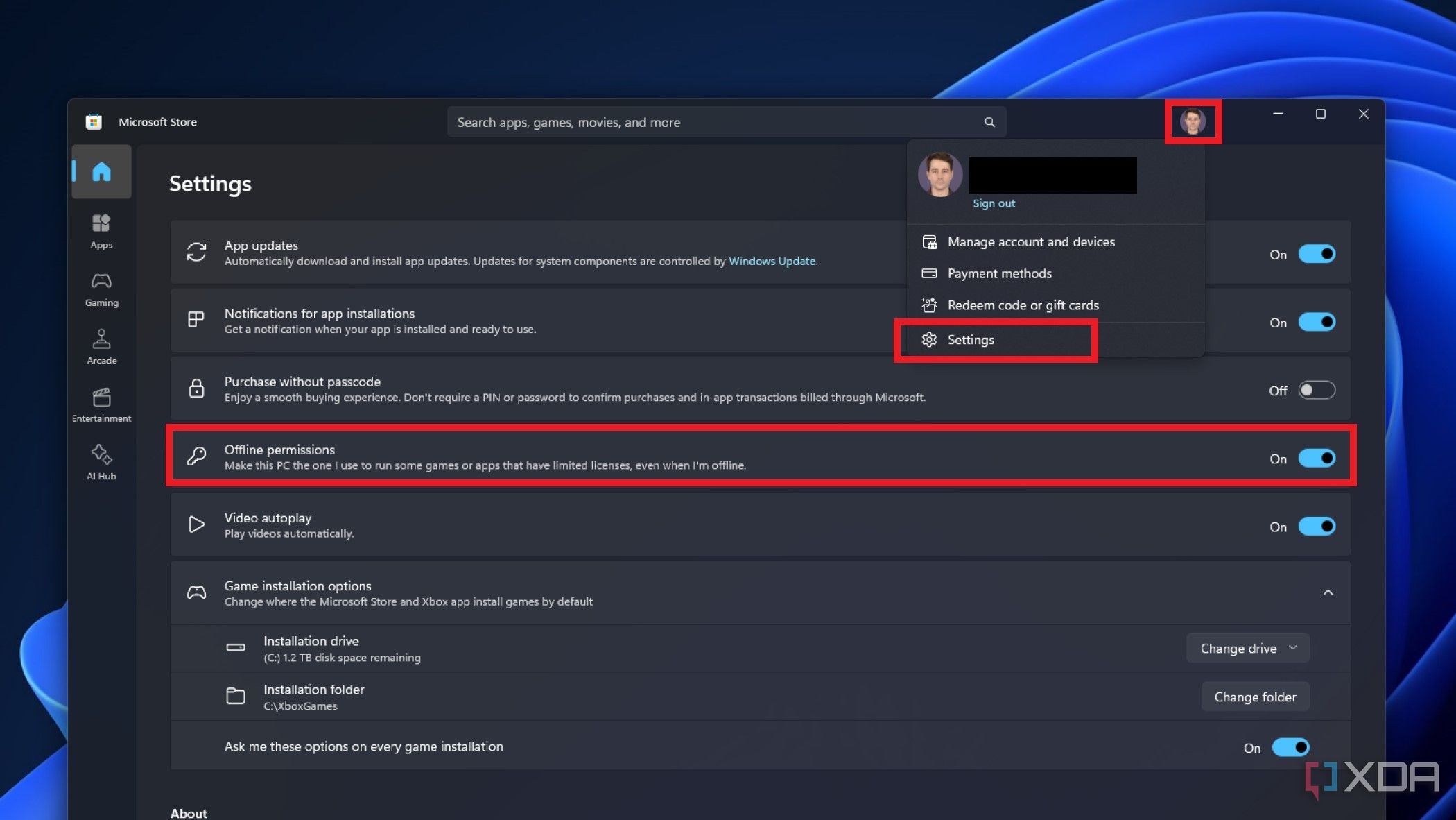1456x820 pixels.
Task: Navigate to Entertainment section icon
Action: point(100,397)
